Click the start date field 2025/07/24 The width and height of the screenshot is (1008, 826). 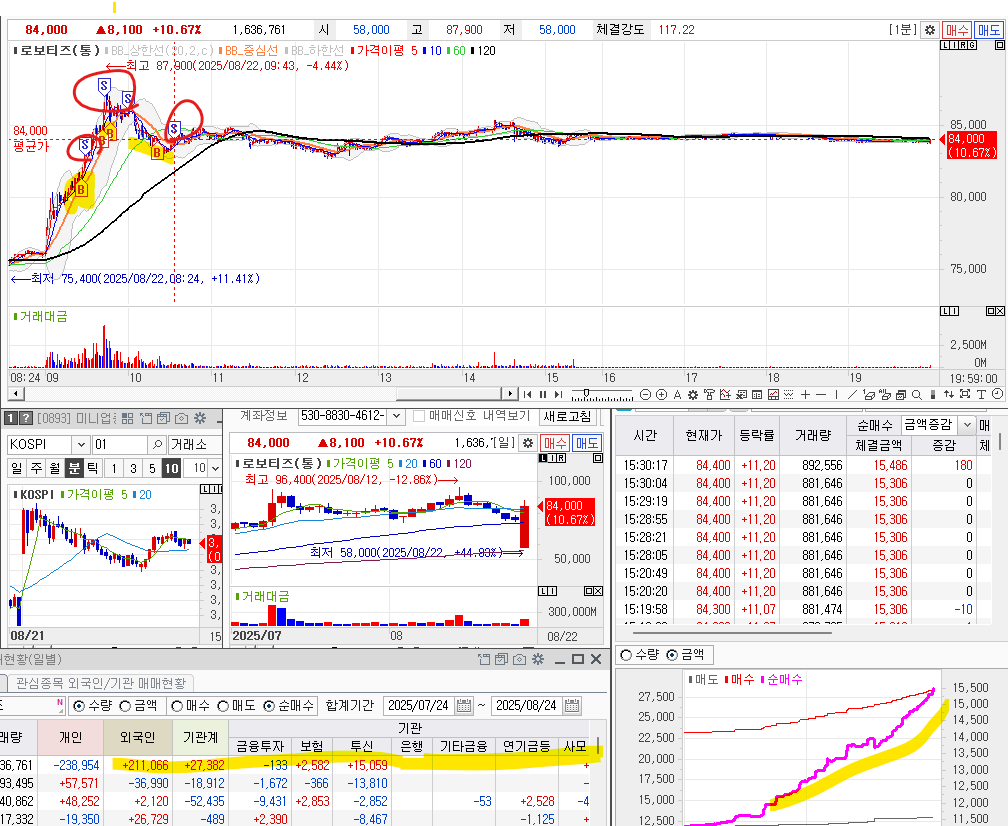[418, 705]
